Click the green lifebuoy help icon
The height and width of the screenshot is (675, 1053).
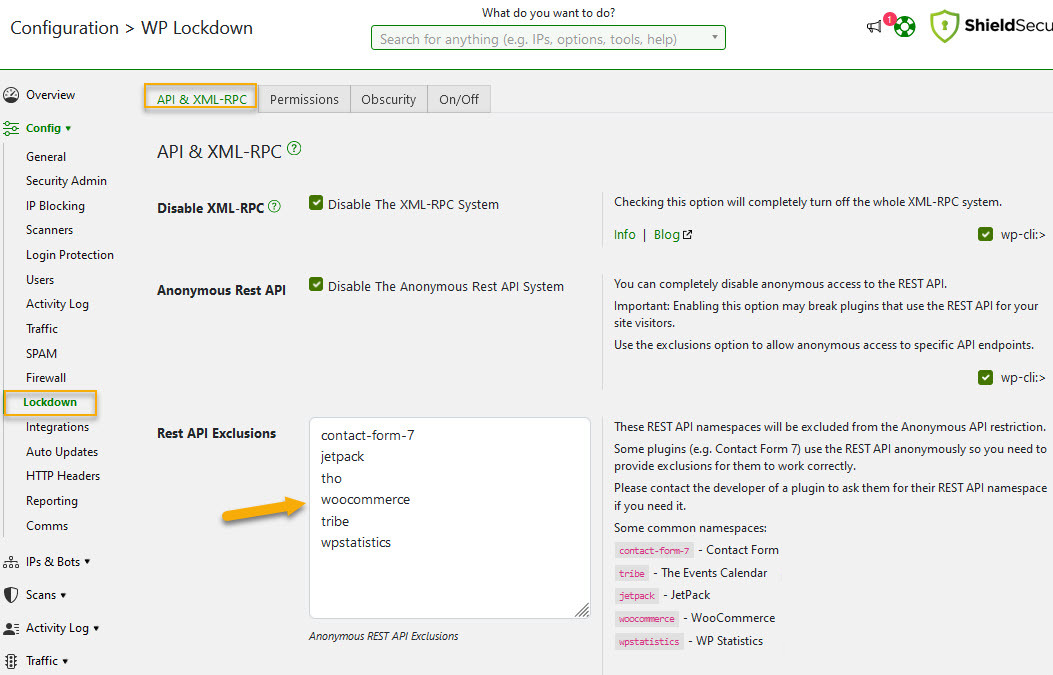[x=905, y=27]
